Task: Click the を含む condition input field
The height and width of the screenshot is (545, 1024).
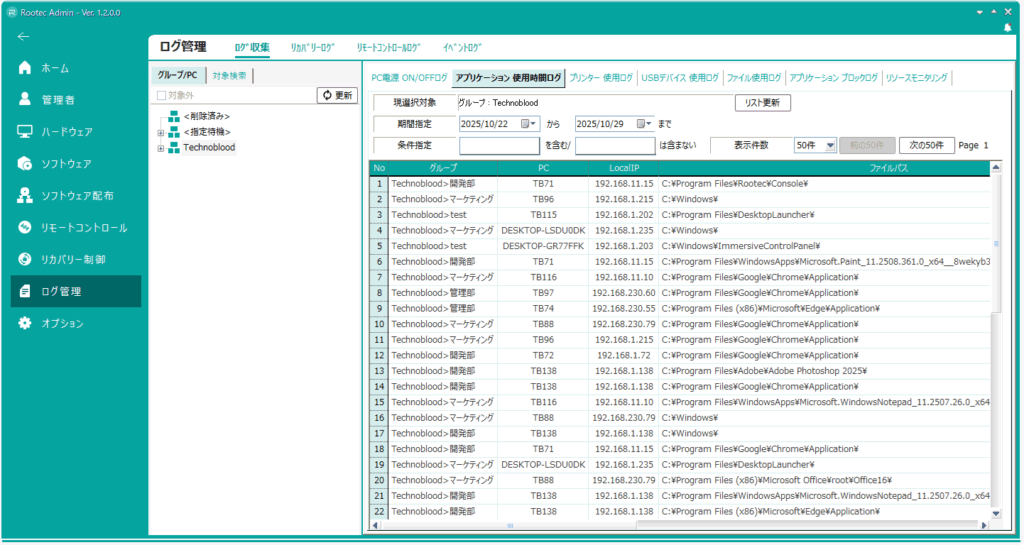Action: (x=499, y=146)
